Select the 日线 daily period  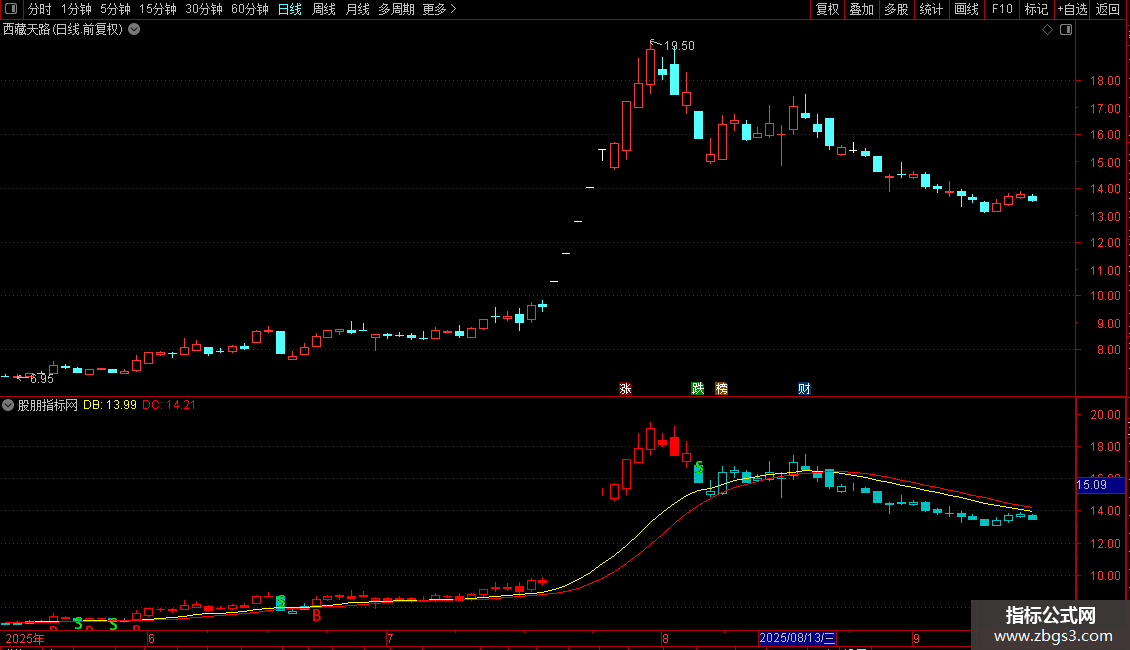coord(290,9)
